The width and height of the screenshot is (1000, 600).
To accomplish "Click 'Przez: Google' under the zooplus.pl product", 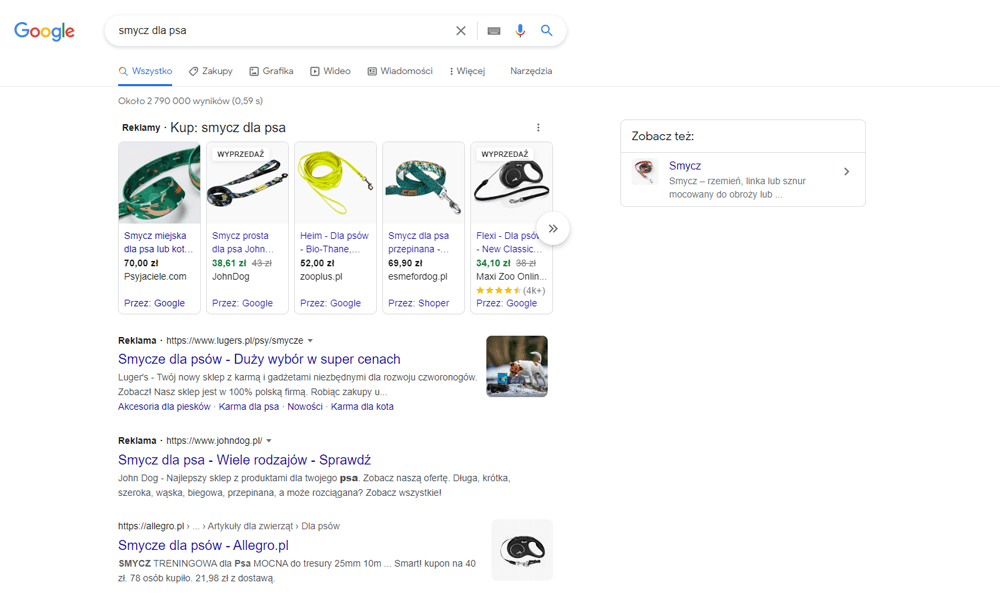I will point(330,304).
